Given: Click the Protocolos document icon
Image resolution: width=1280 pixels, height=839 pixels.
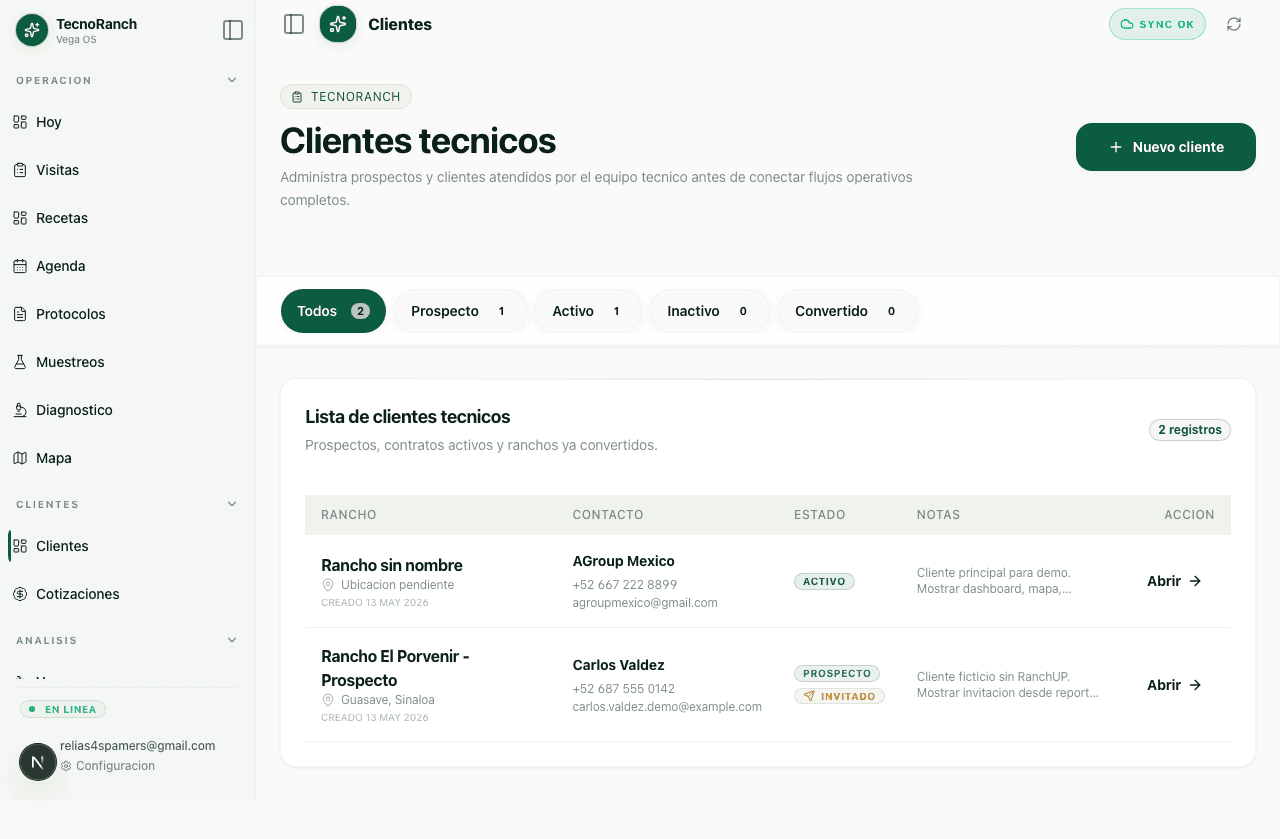Looking at the screenshot, I should (20, 314).
